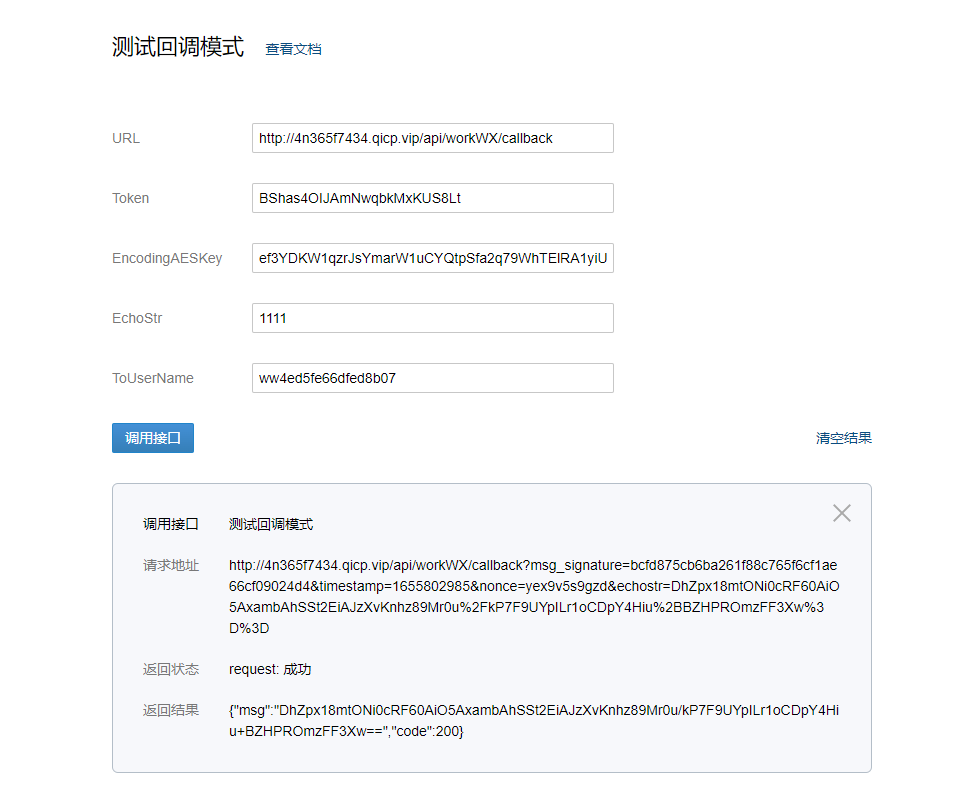Click the ToUserName input field

tap(432, 377)
